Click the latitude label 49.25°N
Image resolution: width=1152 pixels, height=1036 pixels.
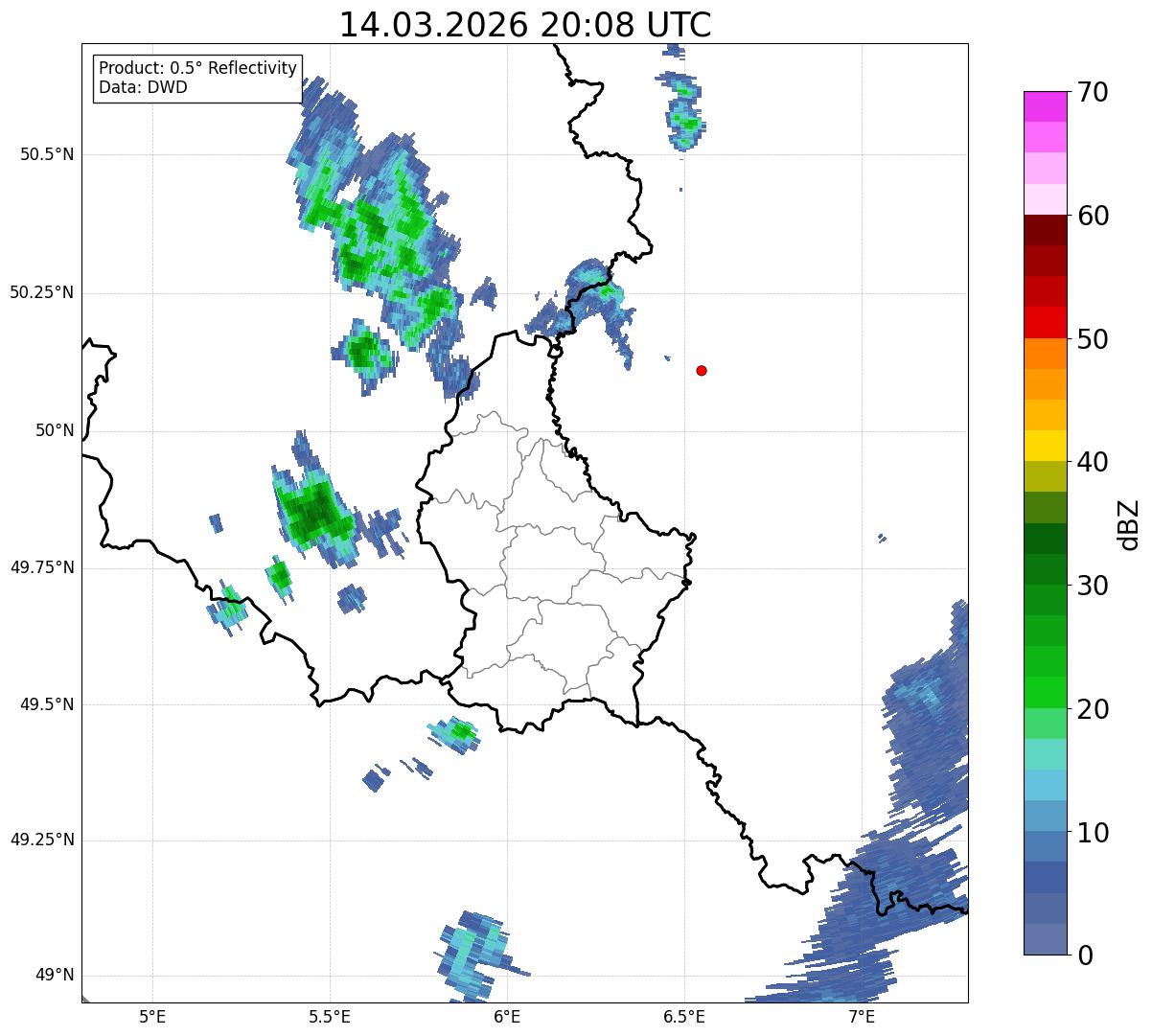[41, 840]
